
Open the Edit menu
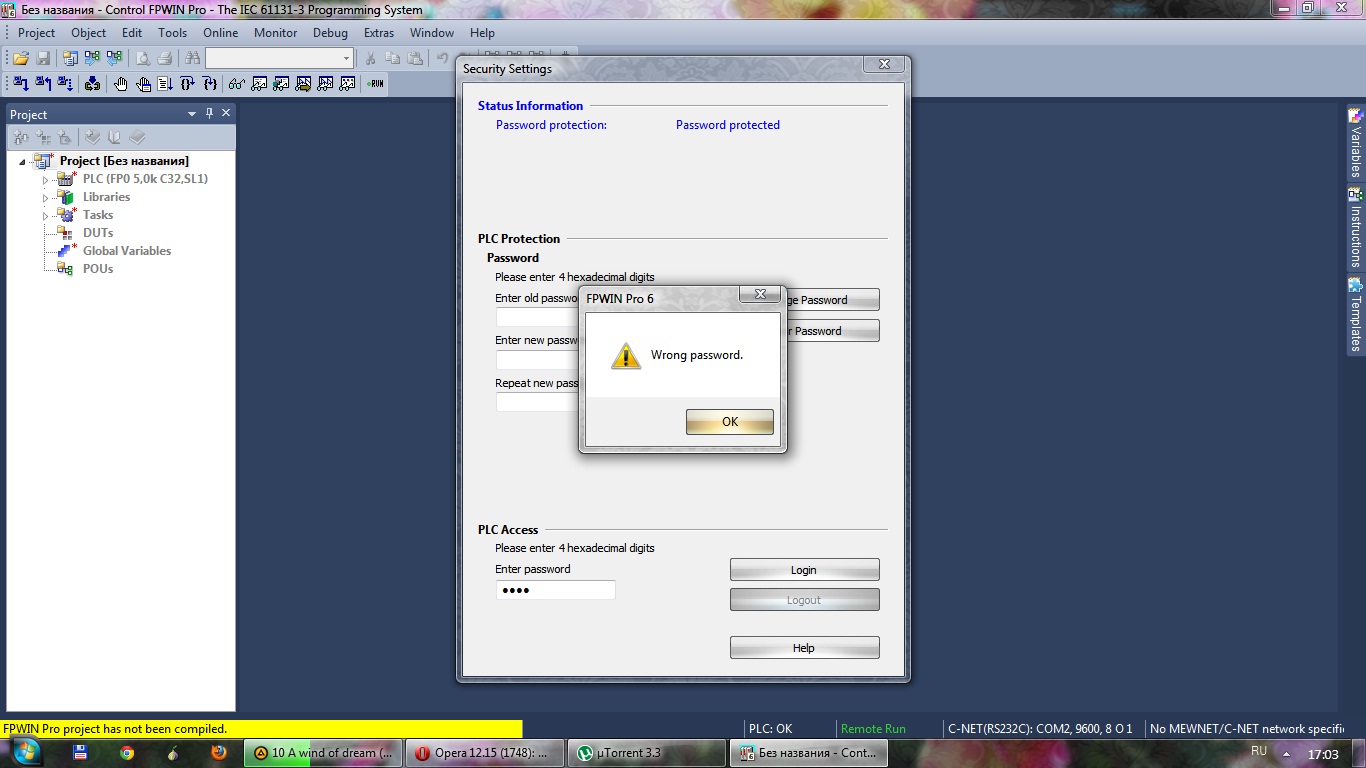[132, 33]
